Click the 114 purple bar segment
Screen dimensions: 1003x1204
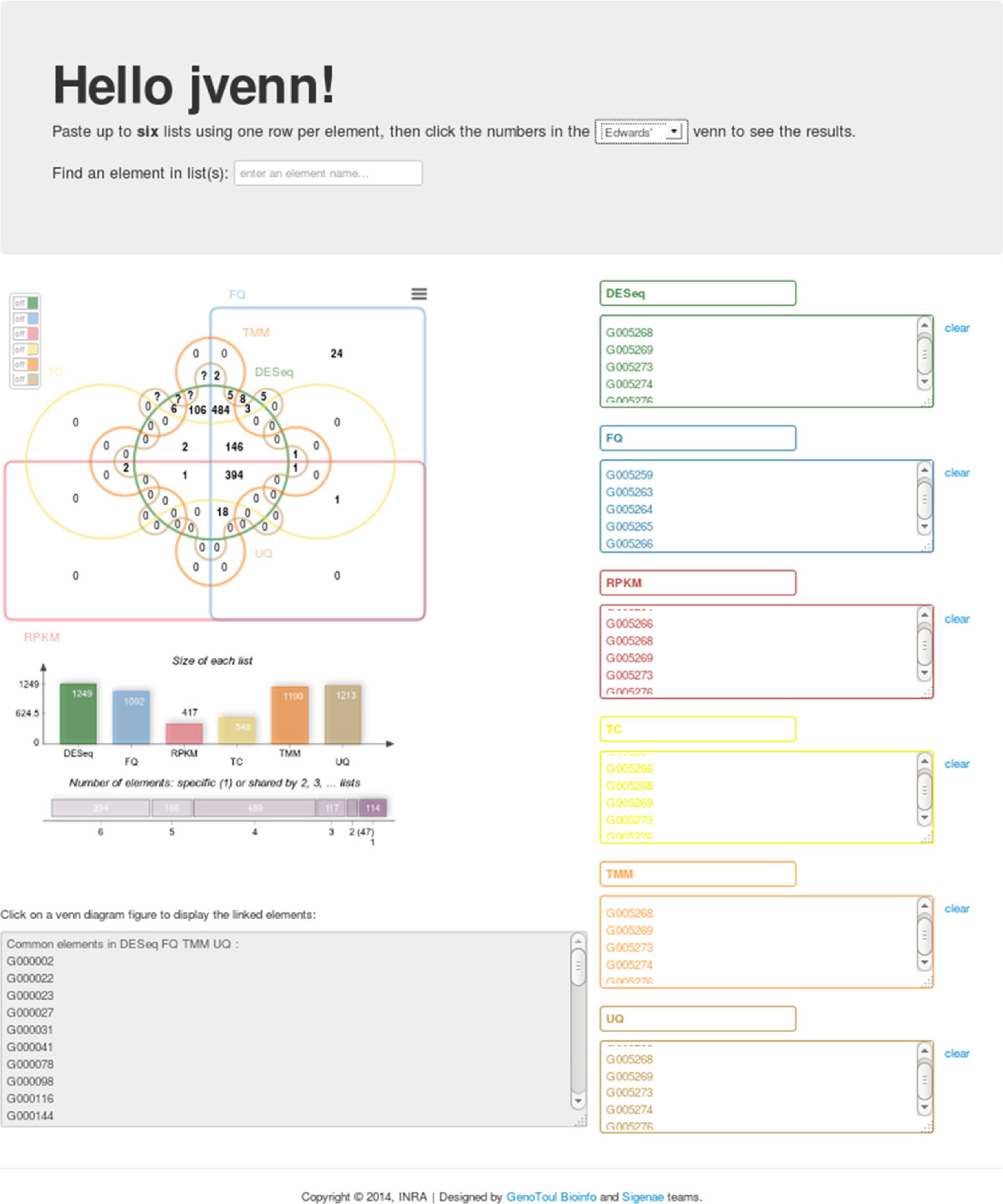click(x=373, y=808)
